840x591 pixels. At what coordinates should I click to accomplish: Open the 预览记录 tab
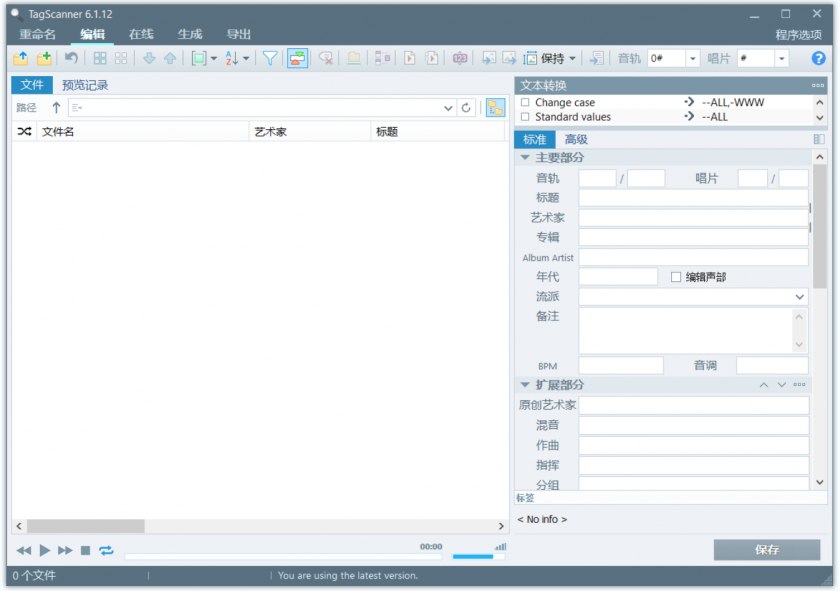[x=85, y=85]
